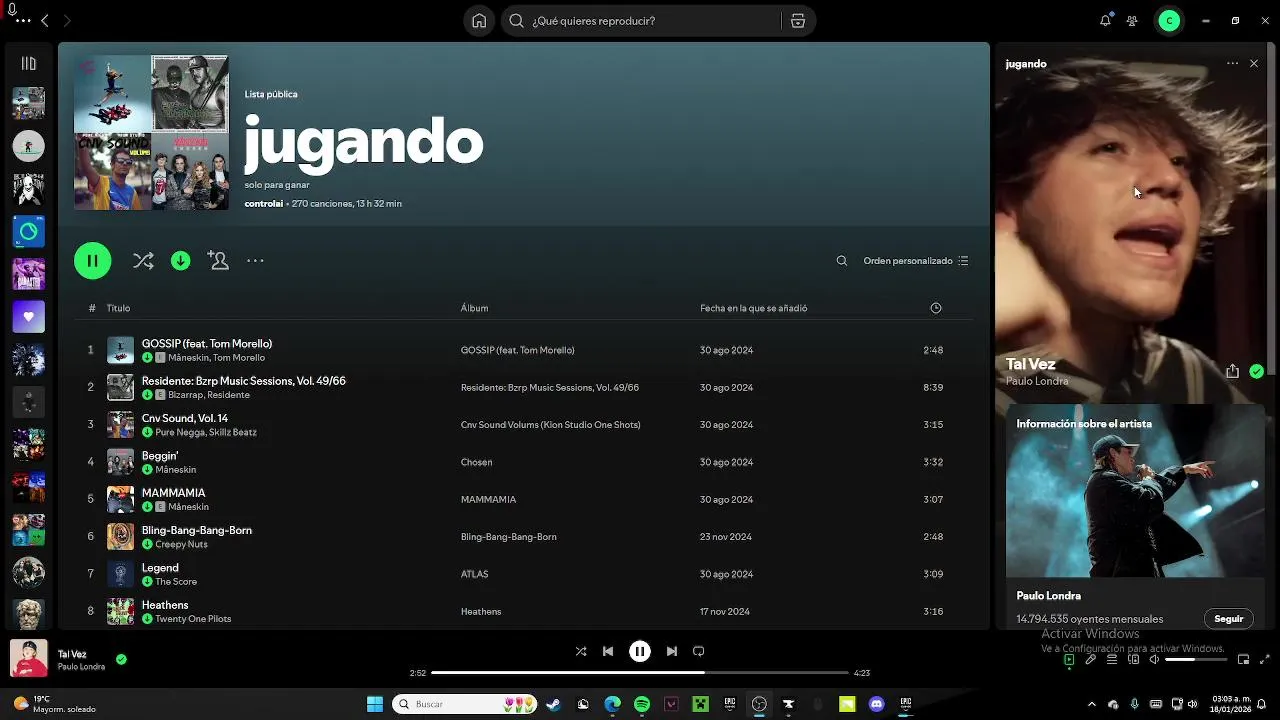Select the Legend track row
The image size is (1280, 720).
coord(523,574)
